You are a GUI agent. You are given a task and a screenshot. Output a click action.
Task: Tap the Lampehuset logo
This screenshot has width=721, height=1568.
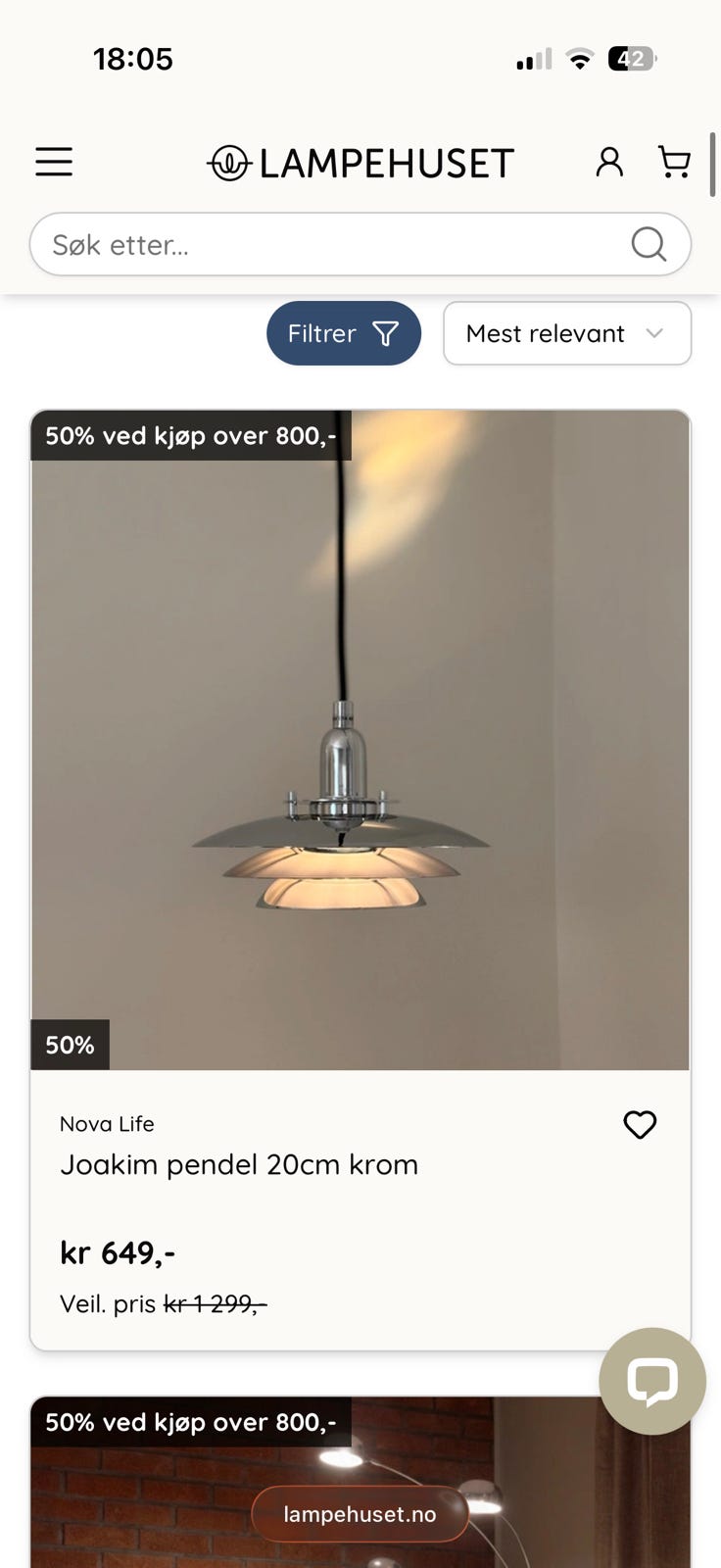360,163
